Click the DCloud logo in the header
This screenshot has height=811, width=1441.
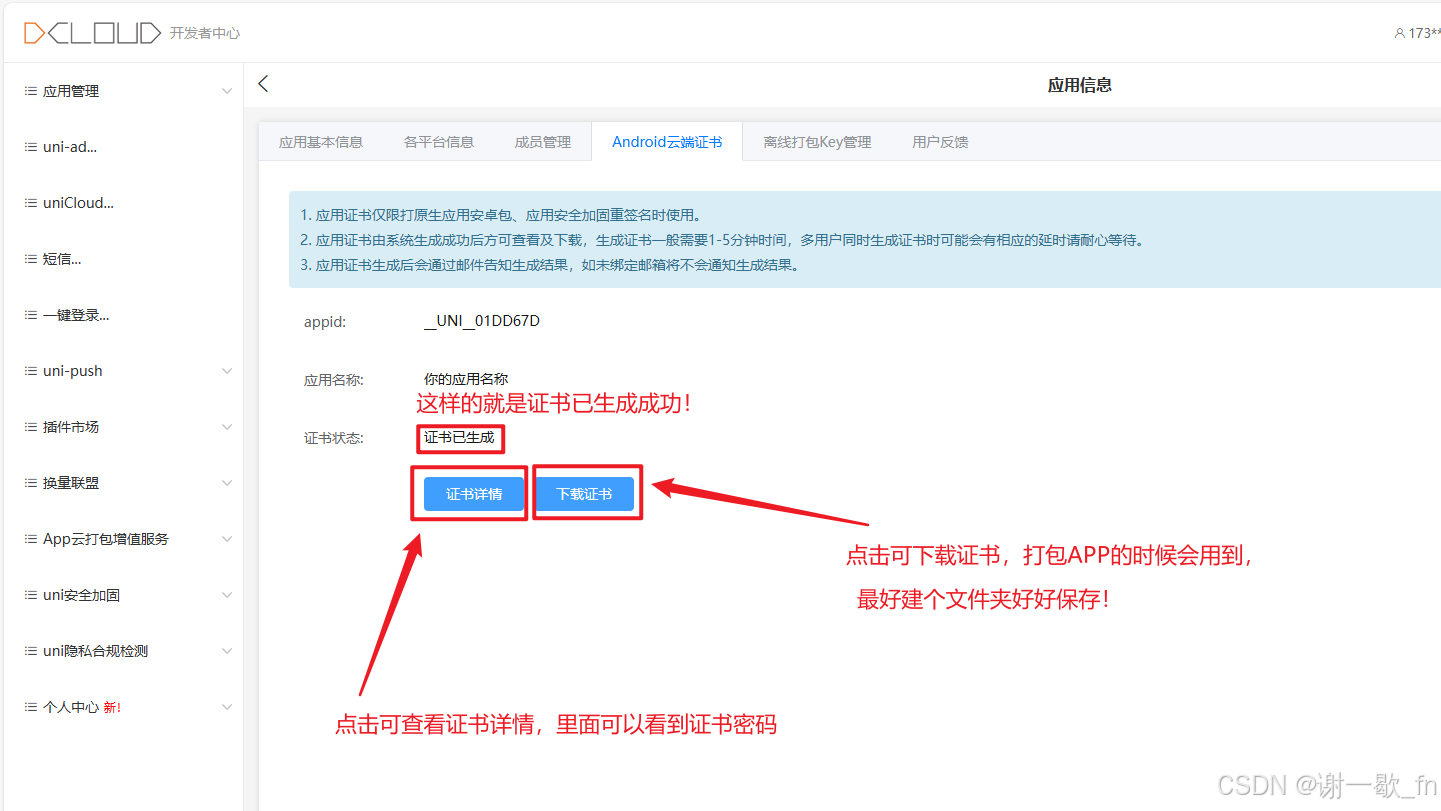tap(92, 33)
